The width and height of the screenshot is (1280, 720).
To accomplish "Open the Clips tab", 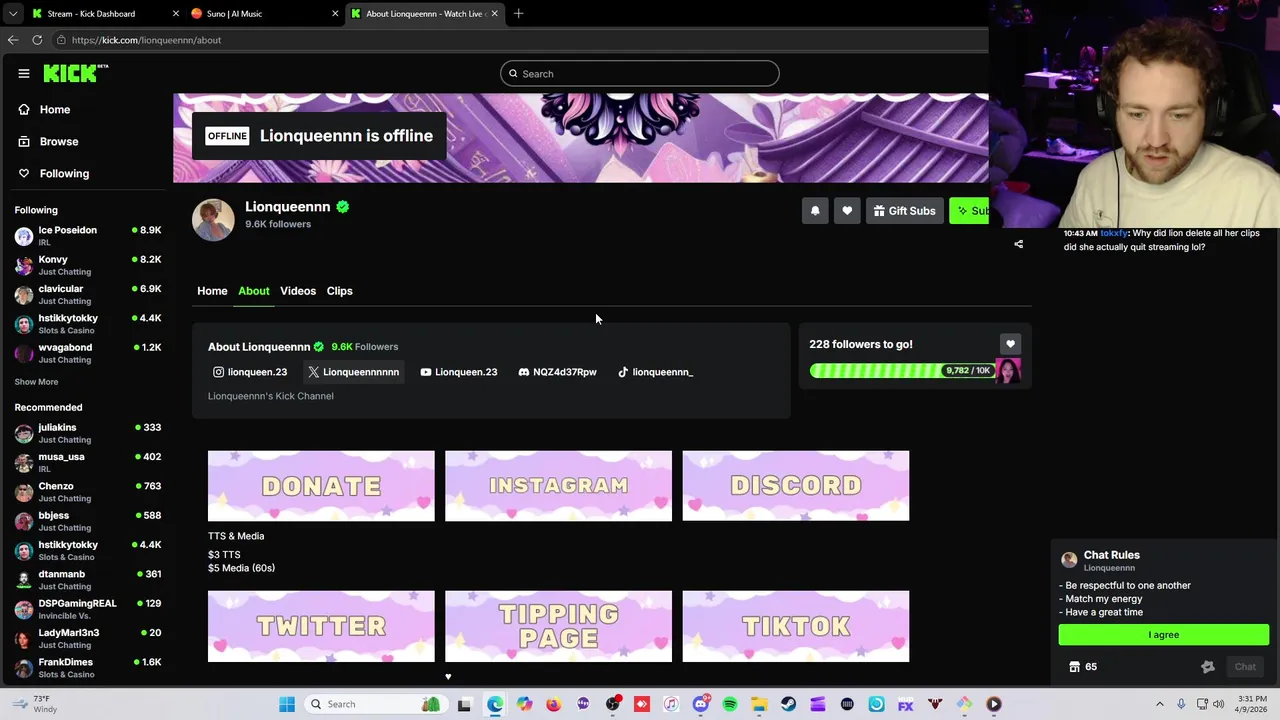I will coord(340,291).
